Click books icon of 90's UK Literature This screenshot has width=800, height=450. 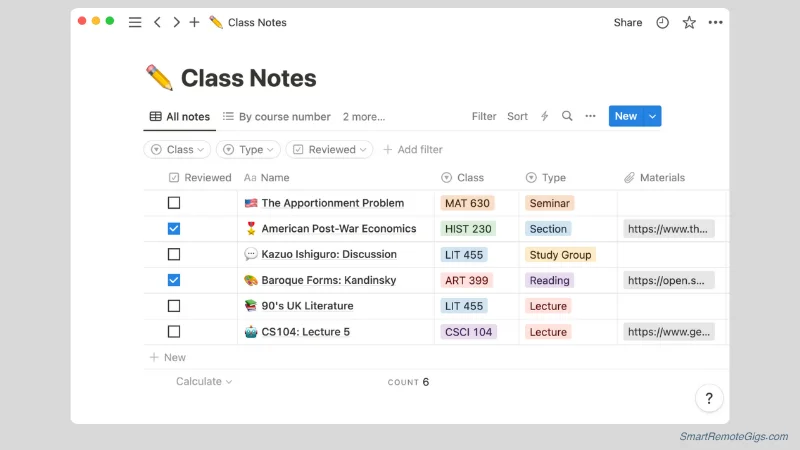pyautogui.click(x=251, y=306)
